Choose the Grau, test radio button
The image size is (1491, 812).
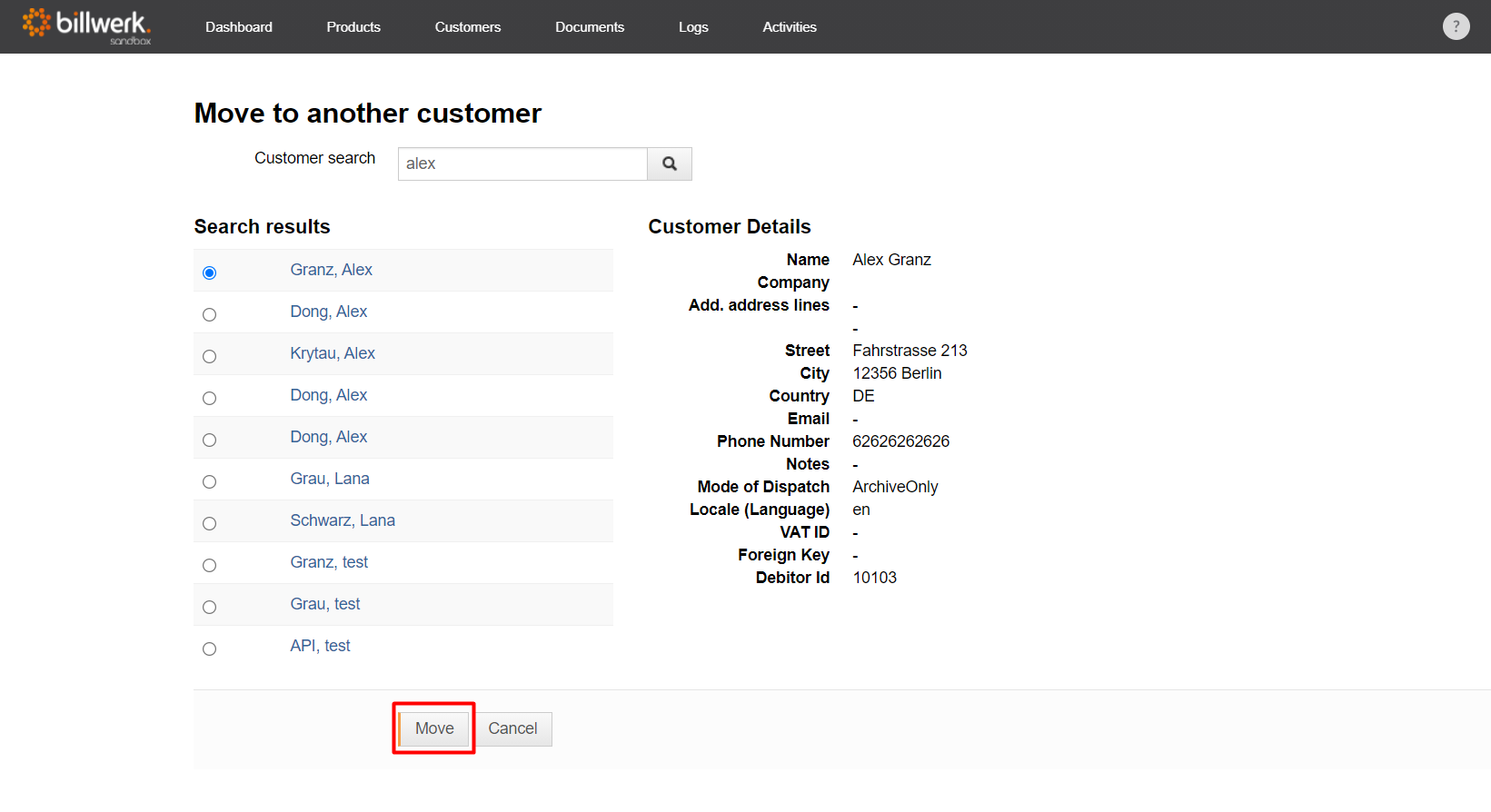pyautogui.click(x=209, y=607)
